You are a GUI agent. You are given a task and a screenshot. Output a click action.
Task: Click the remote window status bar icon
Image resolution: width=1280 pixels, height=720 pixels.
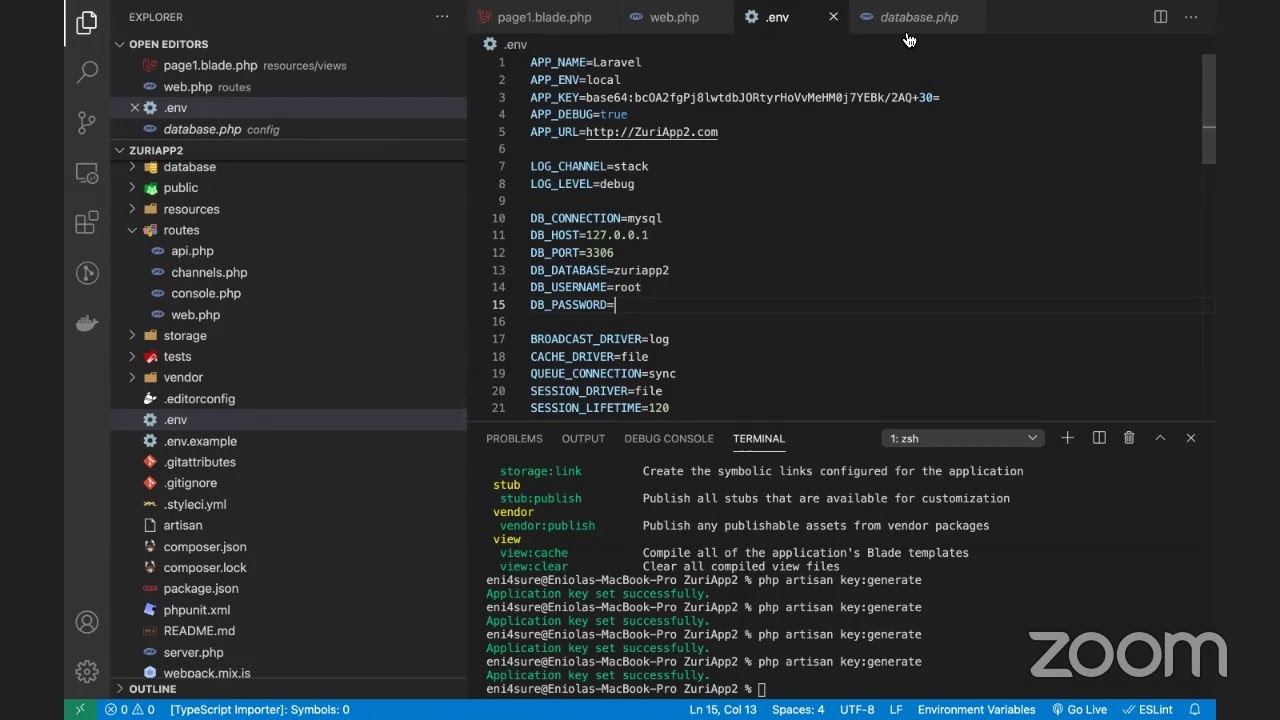80,710
